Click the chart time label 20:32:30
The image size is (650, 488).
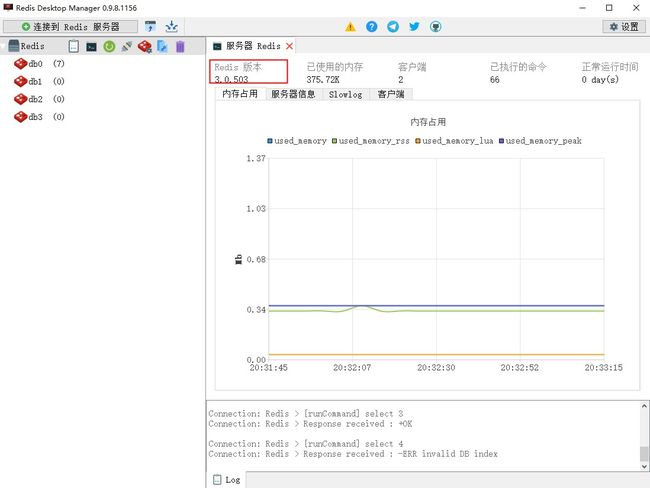(x=436, y=367)
